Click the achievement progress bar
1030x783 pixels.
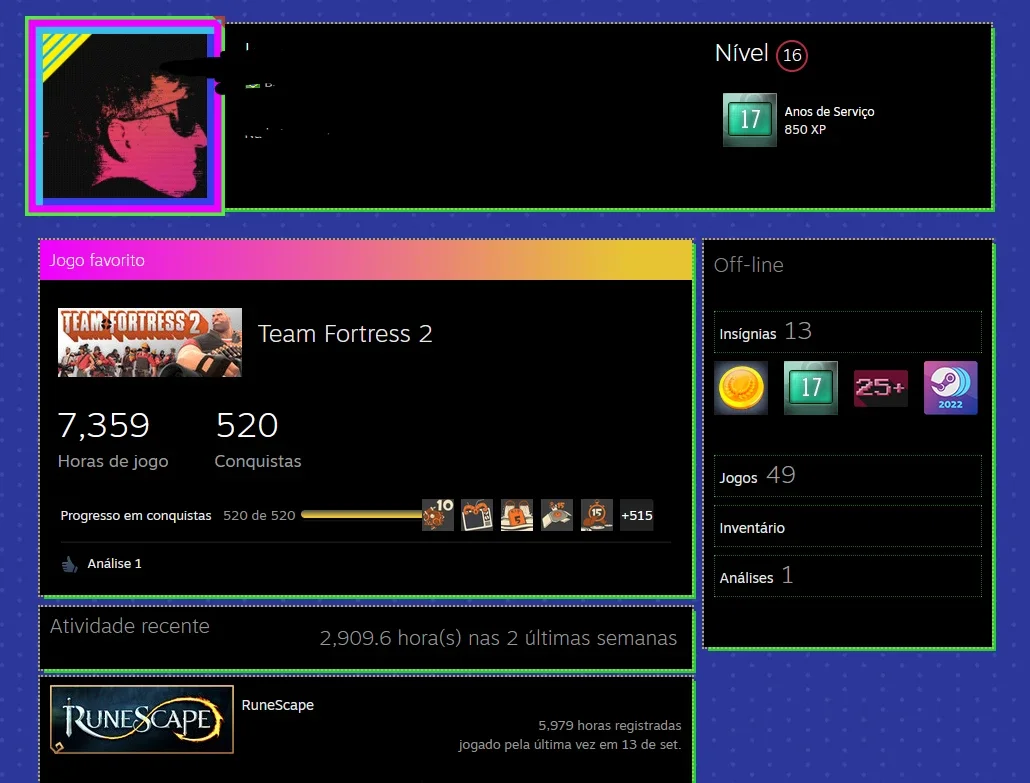tap(361, 515)
